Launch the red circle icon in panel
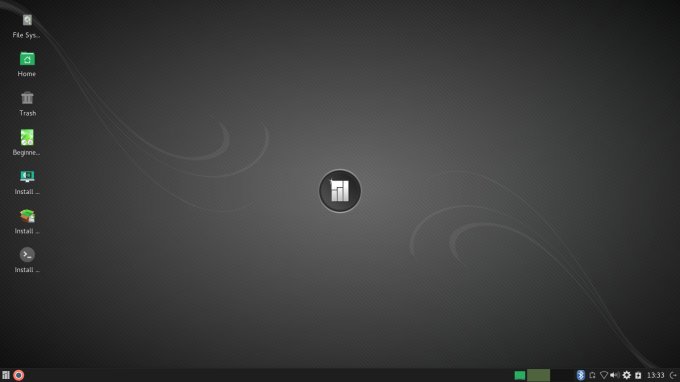Viewport: 680px width, 382px height. pos(19,375)
